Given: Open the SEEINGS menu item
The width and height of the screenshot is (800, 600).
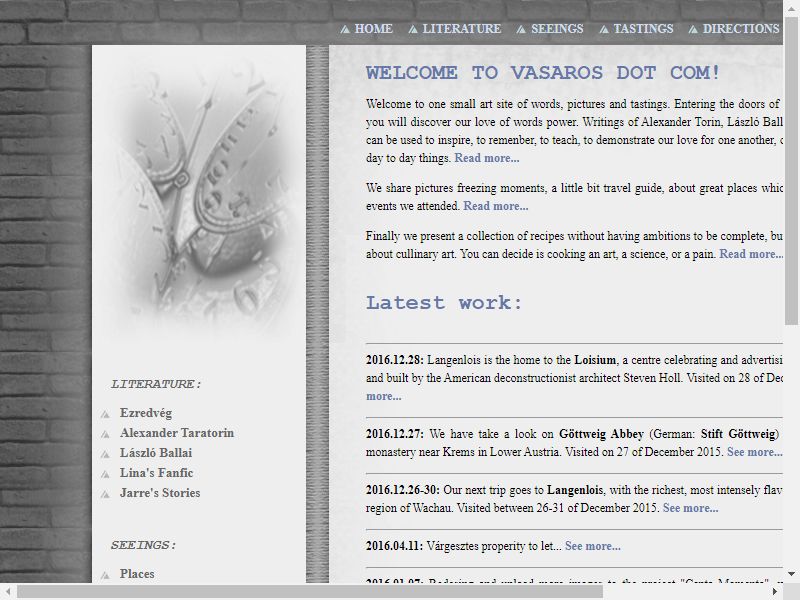Looking at the screenshot, I should (557, 29).
